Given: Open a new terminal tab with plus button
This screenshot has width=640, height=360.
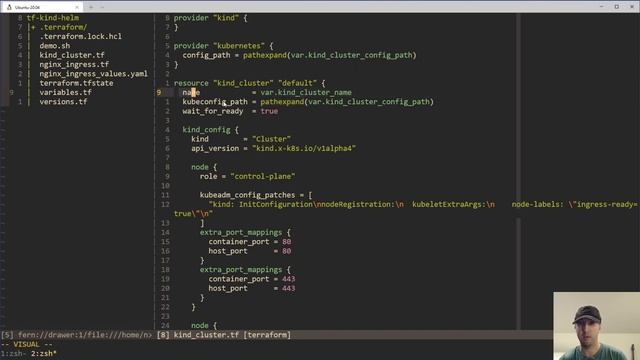Looking at the screenshot, I should (x=91, y=7).
